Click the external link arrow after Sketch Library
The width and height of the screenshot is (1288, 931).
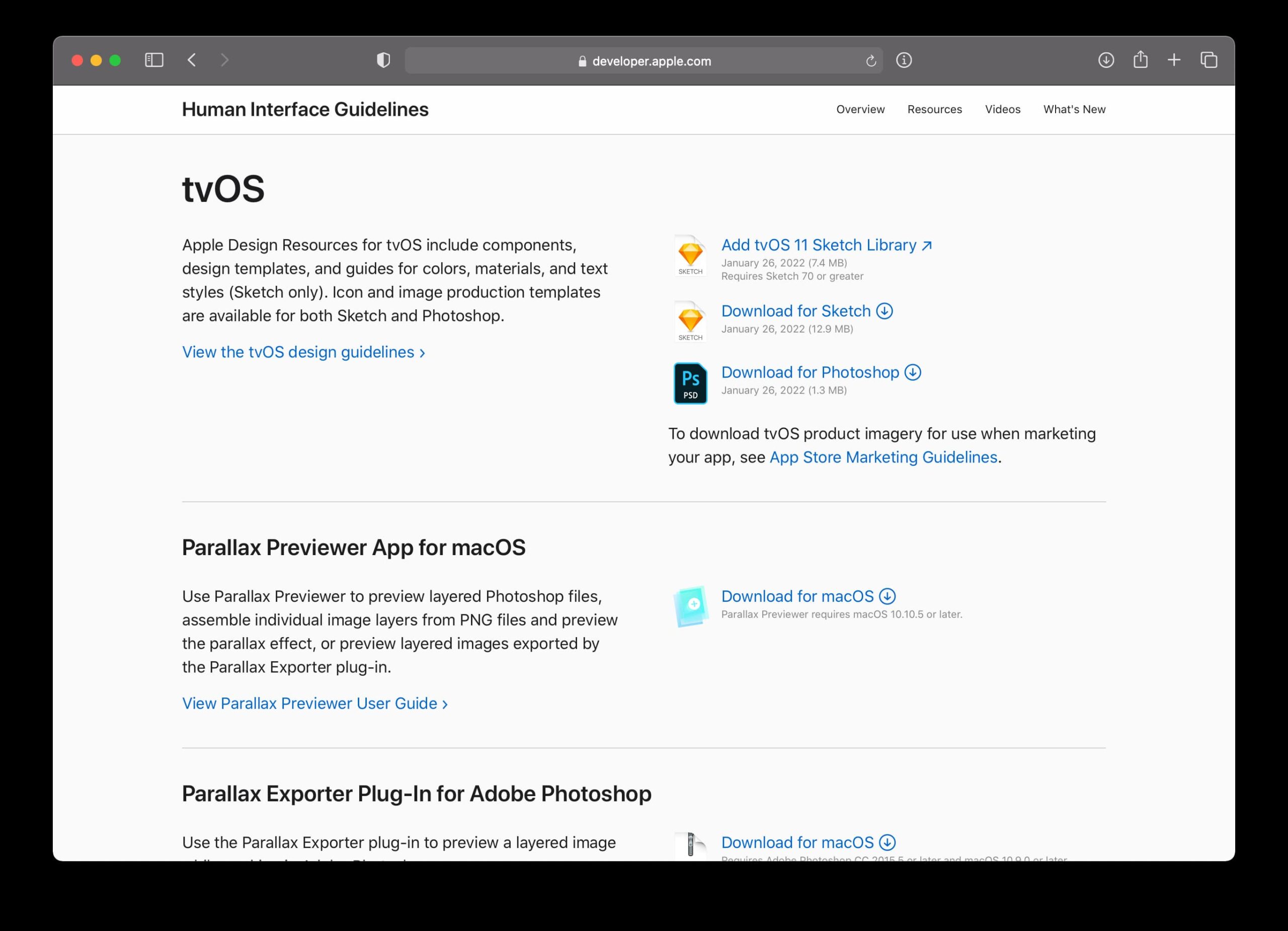(x=926, y=246)
